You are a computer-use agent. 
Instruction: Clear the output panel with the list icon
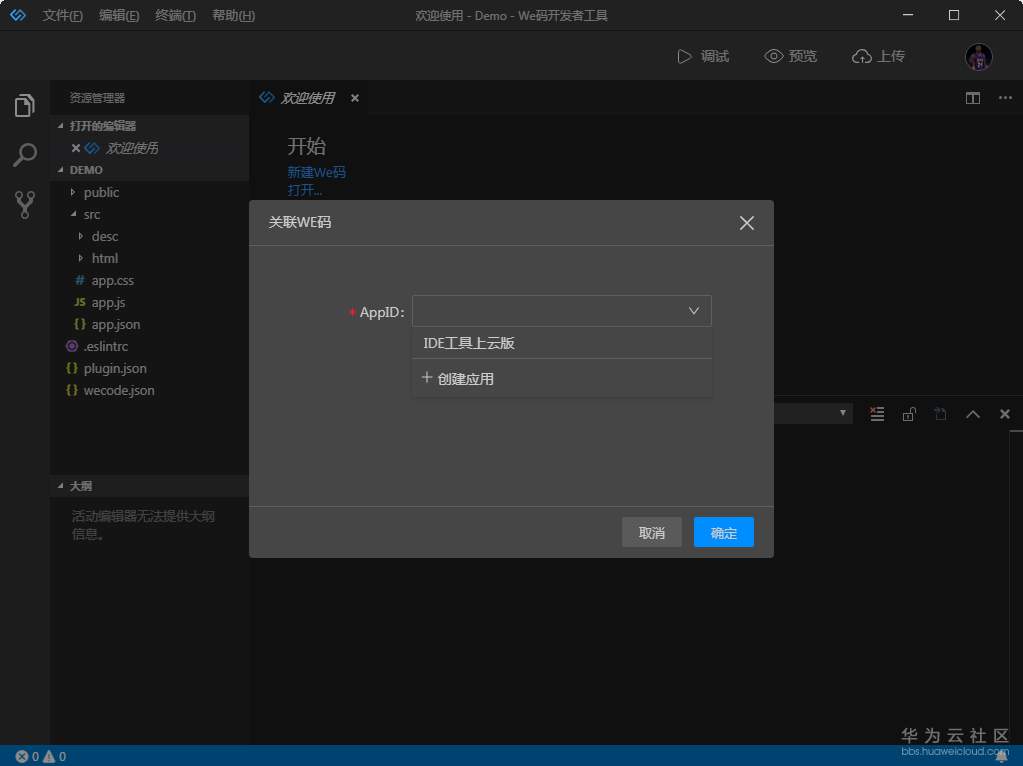pyautogui.click(x=877, y=414)
